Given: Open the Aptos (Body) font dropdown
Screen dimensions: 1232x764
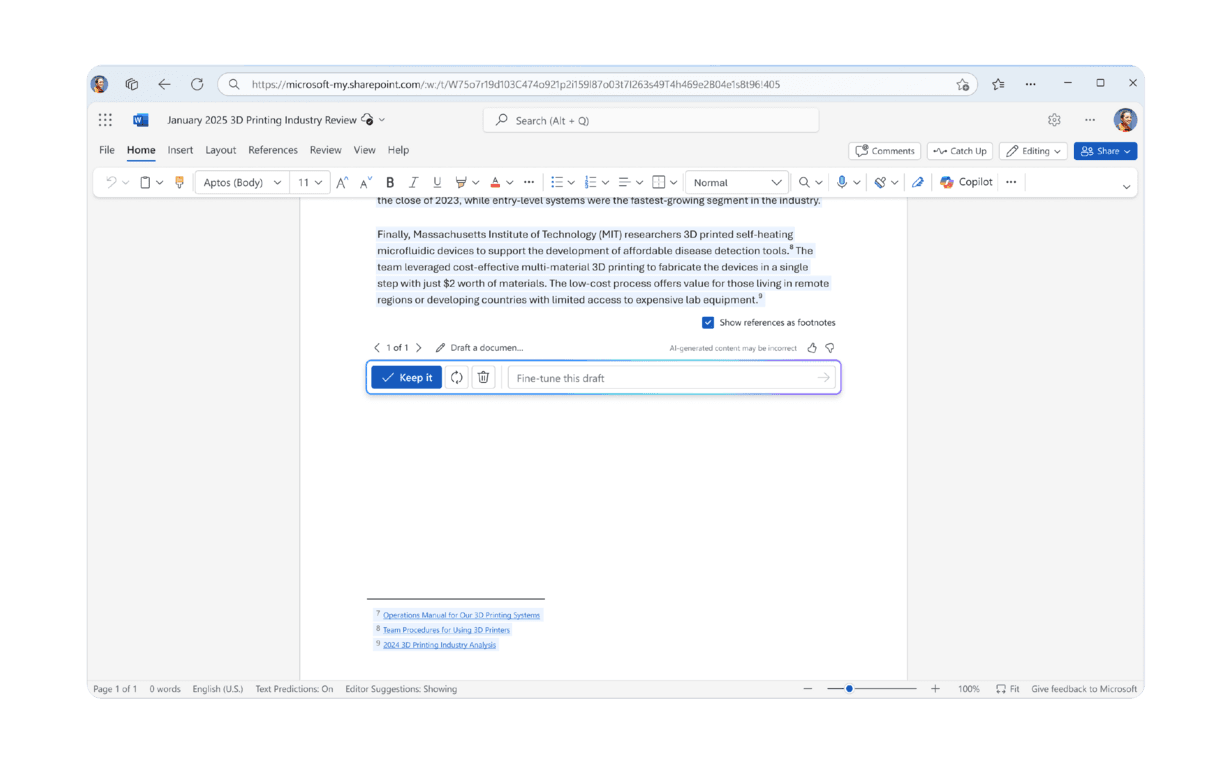Looking at the screenshot, I should [242, 182].
